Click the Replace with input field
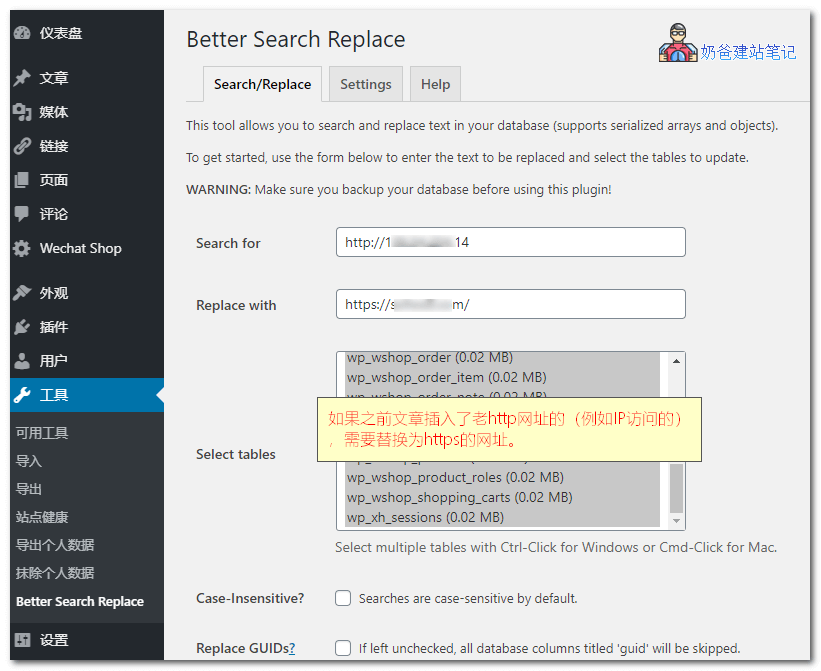 click(x=511, y=304)
